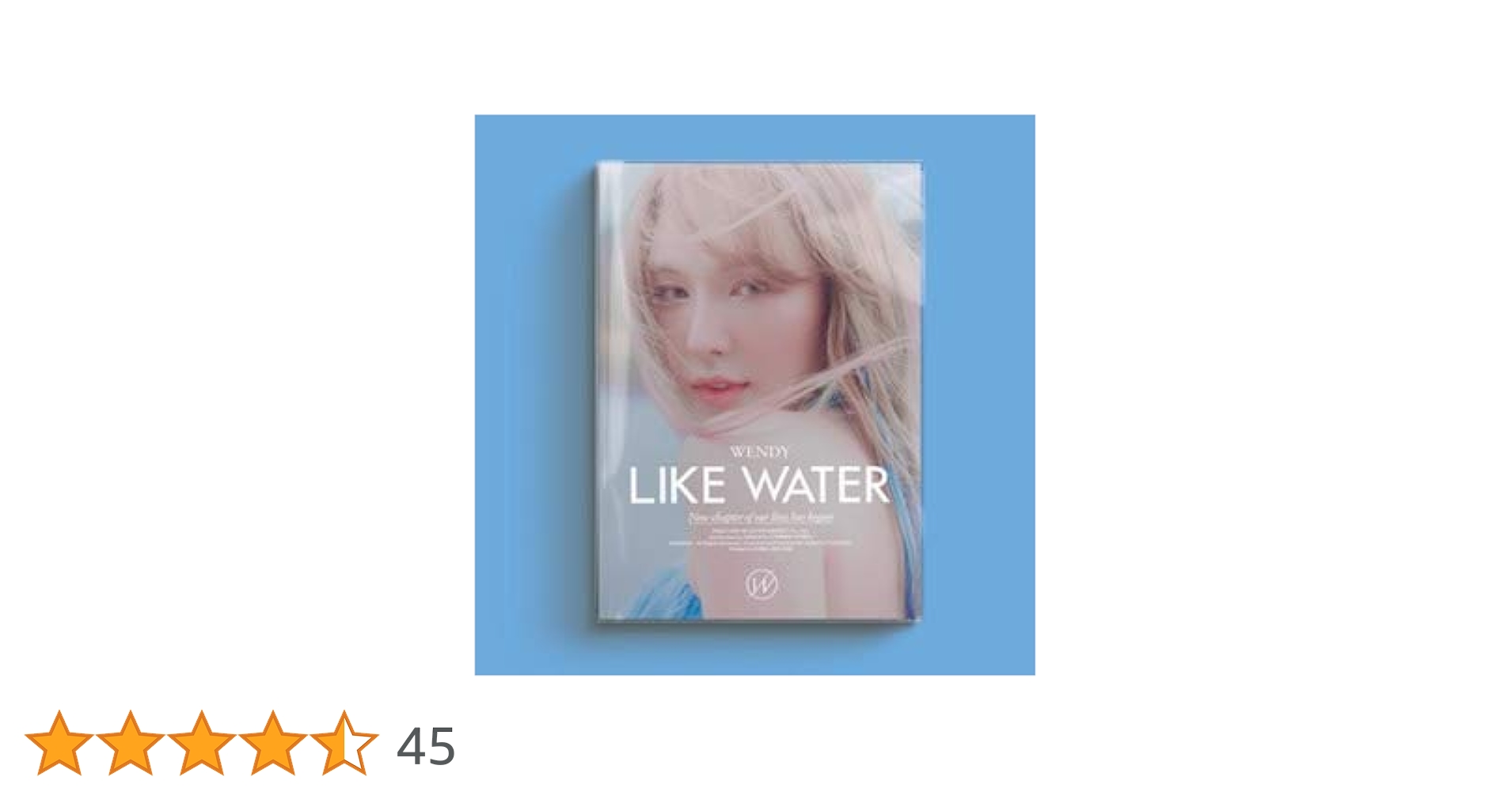Click the first orange rating star

tap(59, 743)
